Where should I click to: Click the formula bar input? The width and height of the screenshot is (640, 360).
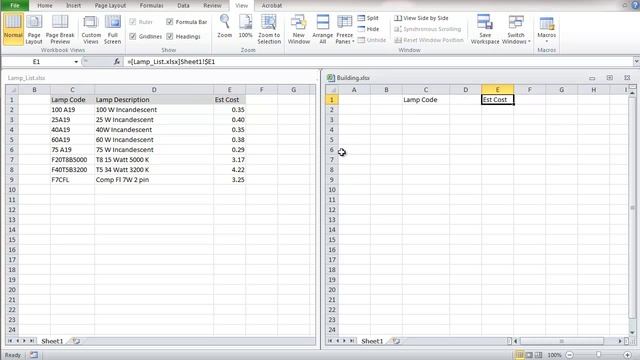[x=378, y=62]
